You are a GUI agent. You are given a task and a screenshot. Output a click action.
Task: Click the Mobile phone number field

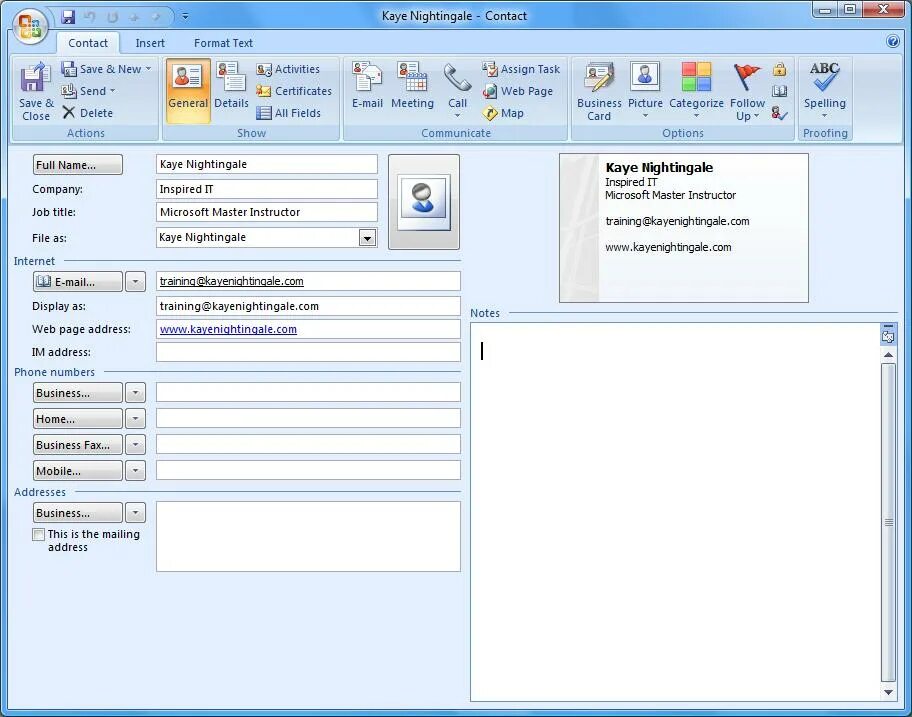coord(308,470)
